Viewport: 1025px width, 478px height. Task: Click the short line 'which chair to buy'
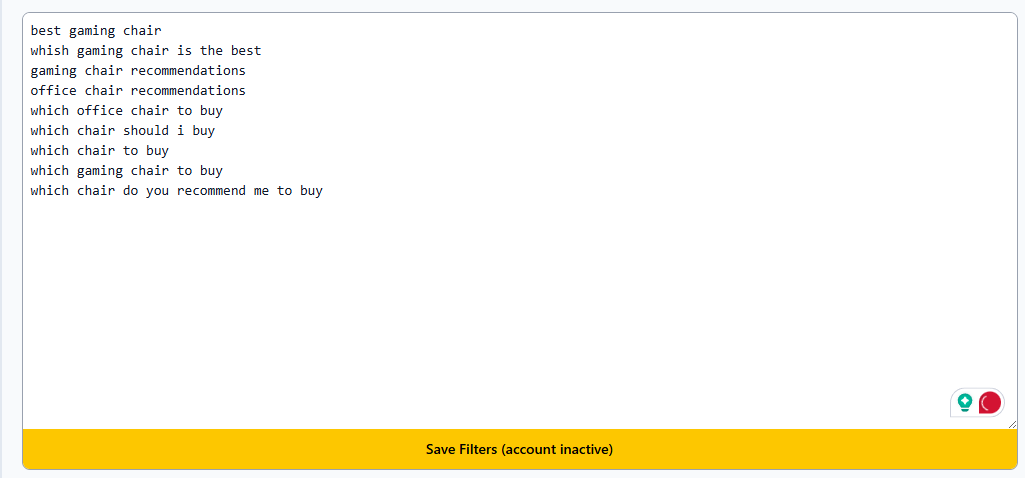pyautogui.click(x=100, y=150)
